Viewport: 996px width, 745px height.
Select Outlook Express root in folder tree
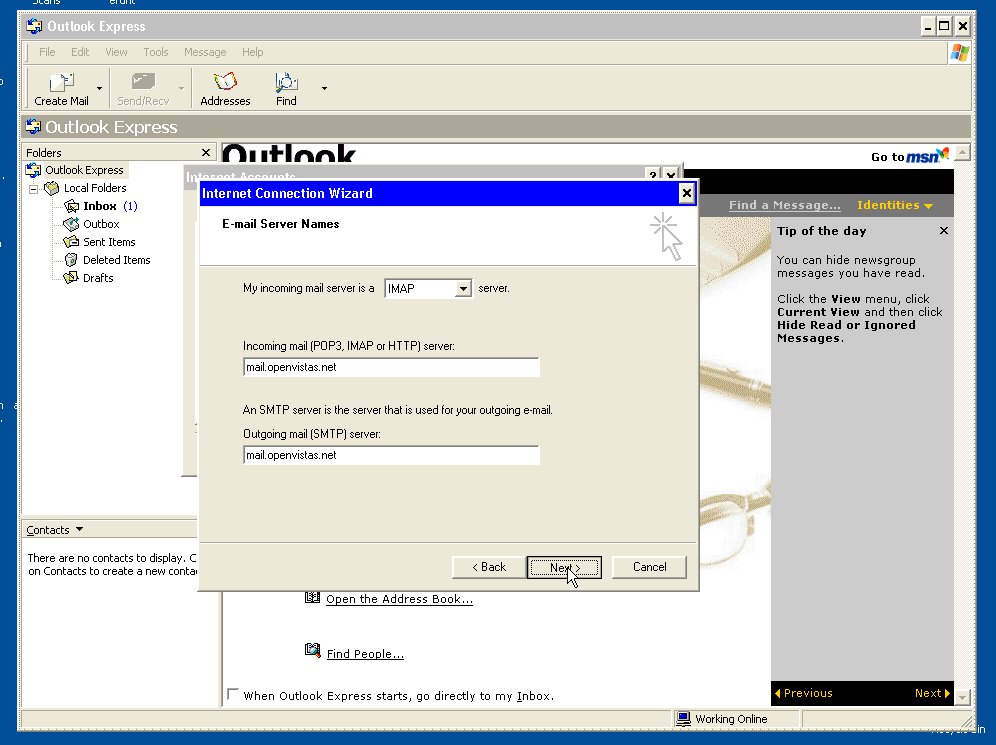pyautogui.click(x=84, y=170)
